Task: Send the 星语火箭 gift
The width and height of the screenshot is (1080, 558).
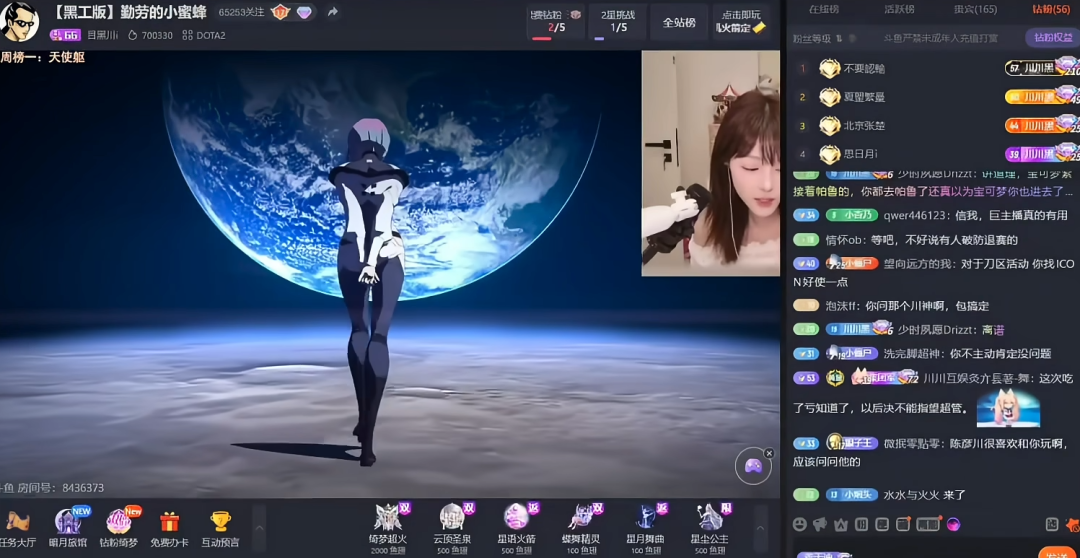Action: tap(517, 529)
